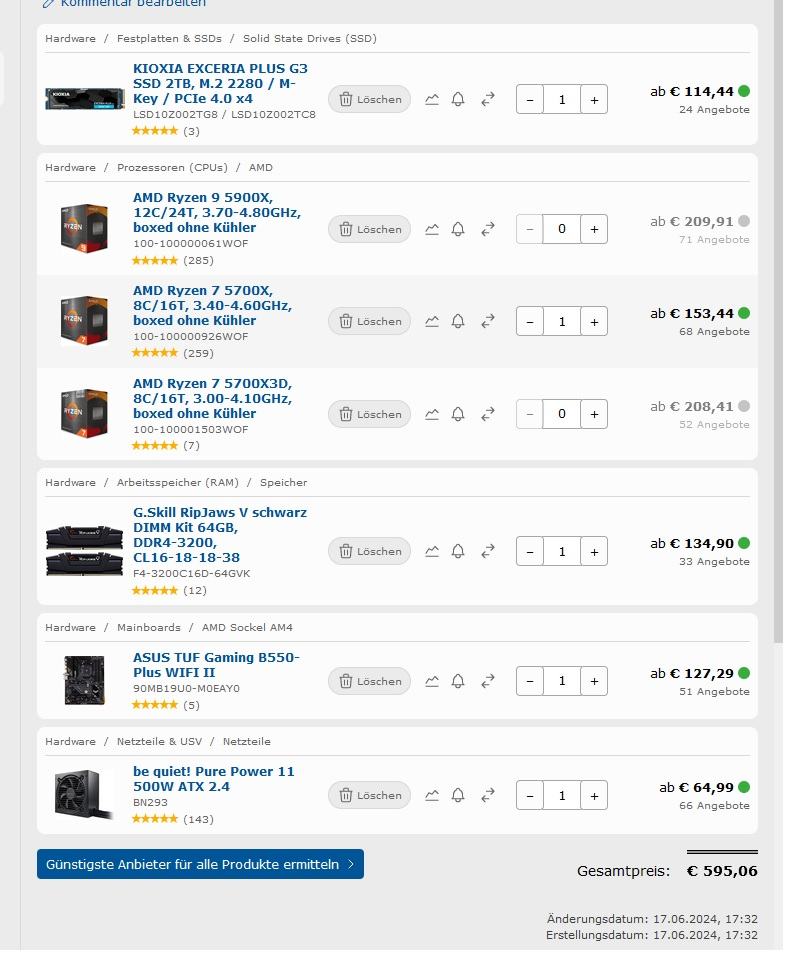Image resolution: width=800 pixels, height=957 pixels.
Task: Open Prozessoren (CPUs) breadcrumb link
Action: [172, 168]
